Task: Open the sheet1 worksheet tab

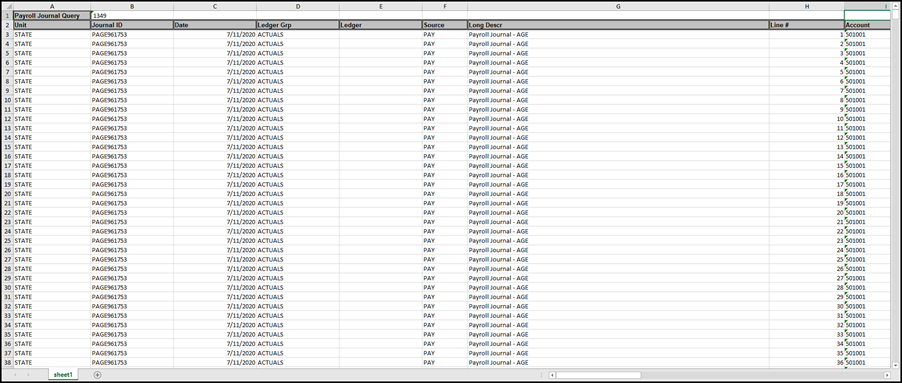Action: (63, 375)
